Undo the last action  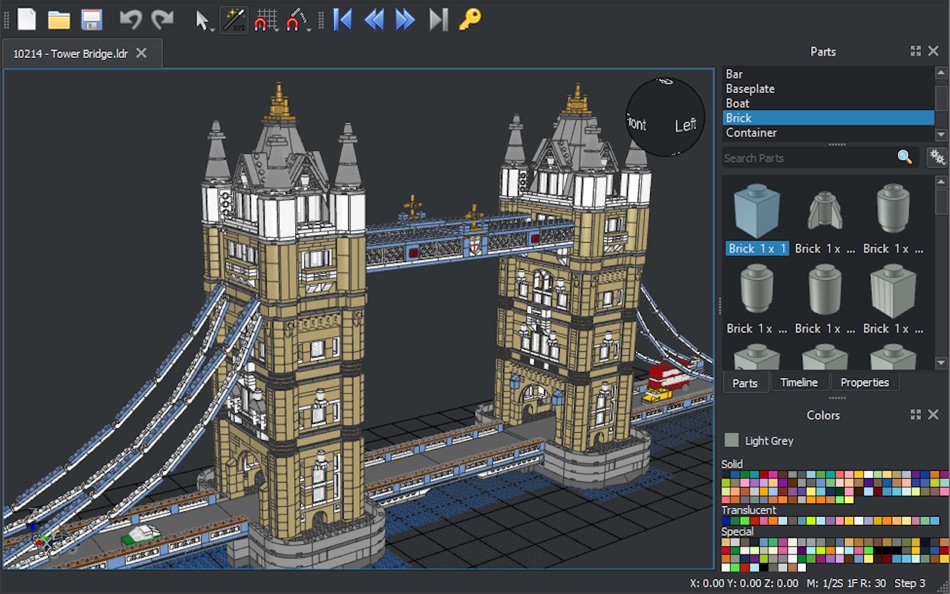point(130,20)
